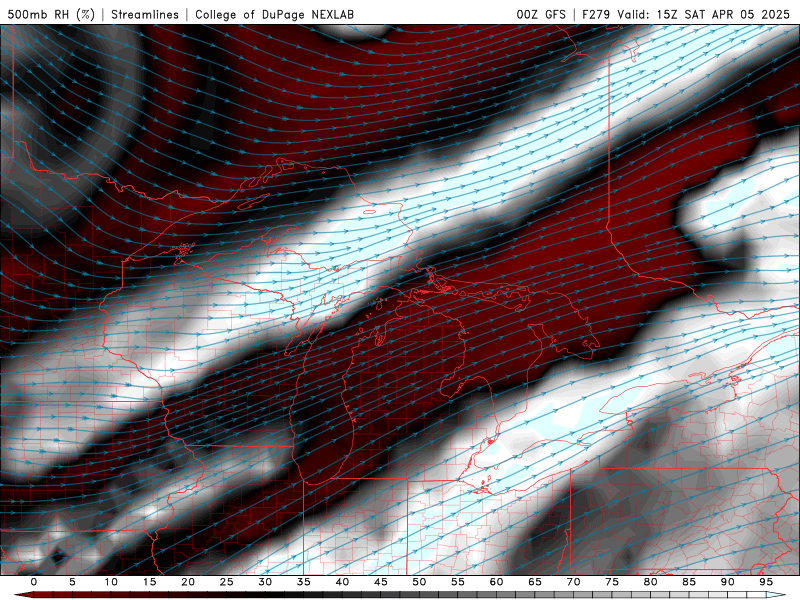Viewport: 800px width, 600px height.
Task: Click the "80" label on the color scale
Action: click(651, 582)
